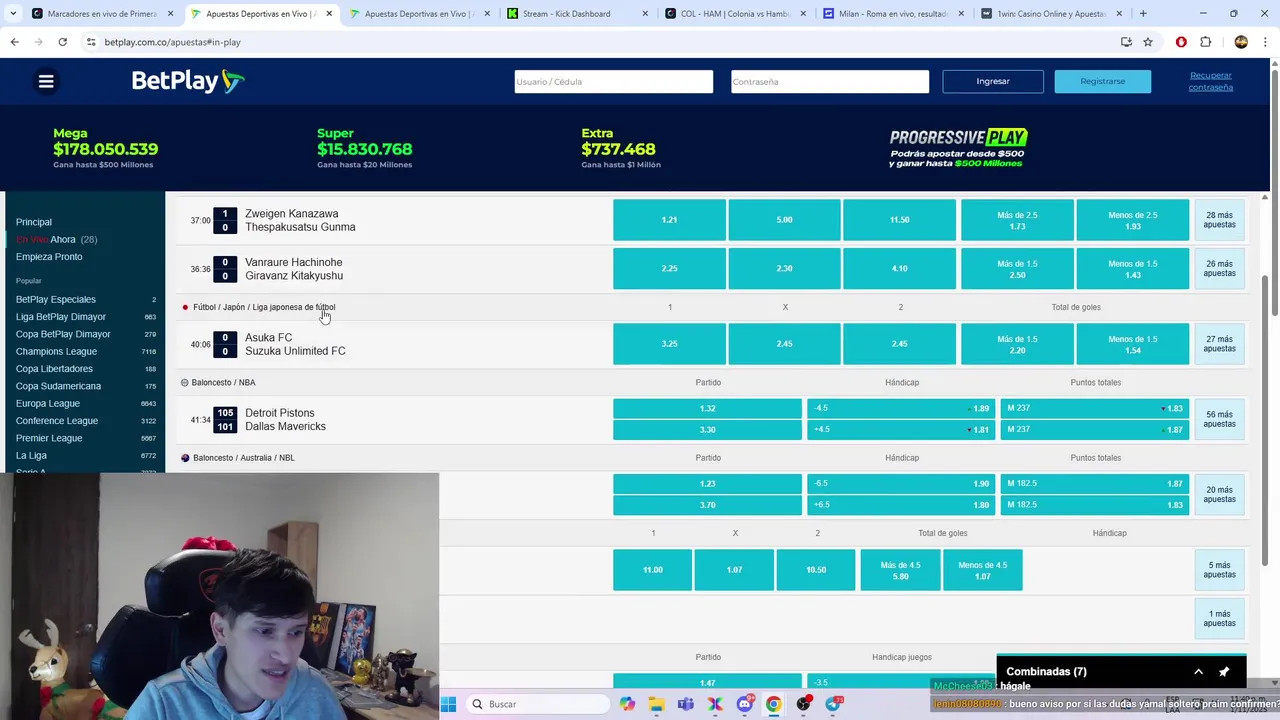This screenshot has width=1280, height=720.
Task: Click Fútbol / Japón / Liga japonesa heading
Action: (264, 307)
